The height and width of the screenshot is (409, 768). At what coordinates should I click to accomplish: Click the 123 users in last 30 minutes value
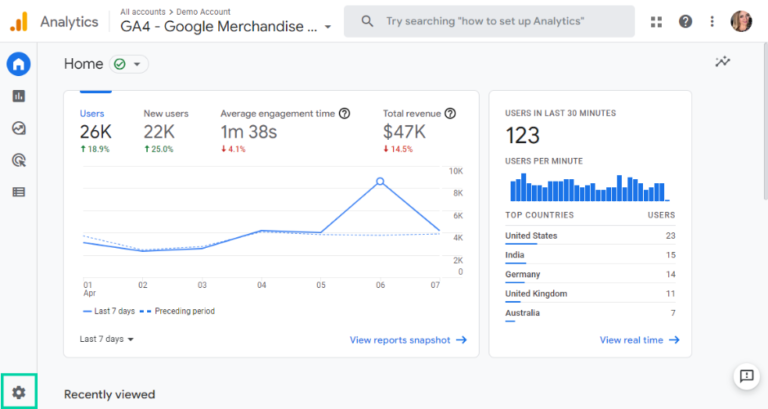pos(523,136)
